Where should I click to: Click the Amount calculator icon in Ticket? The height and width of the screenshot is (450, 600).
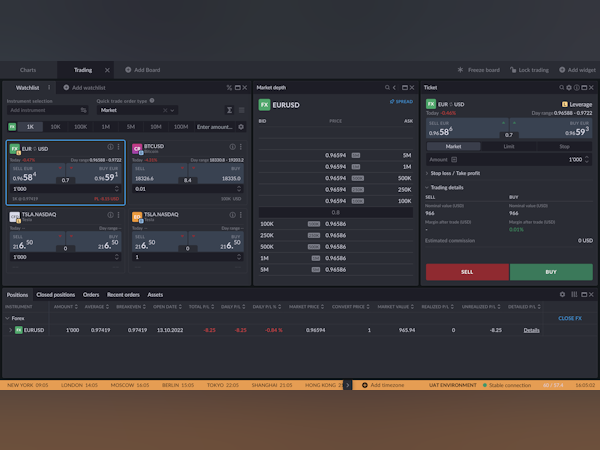[454, 160]
